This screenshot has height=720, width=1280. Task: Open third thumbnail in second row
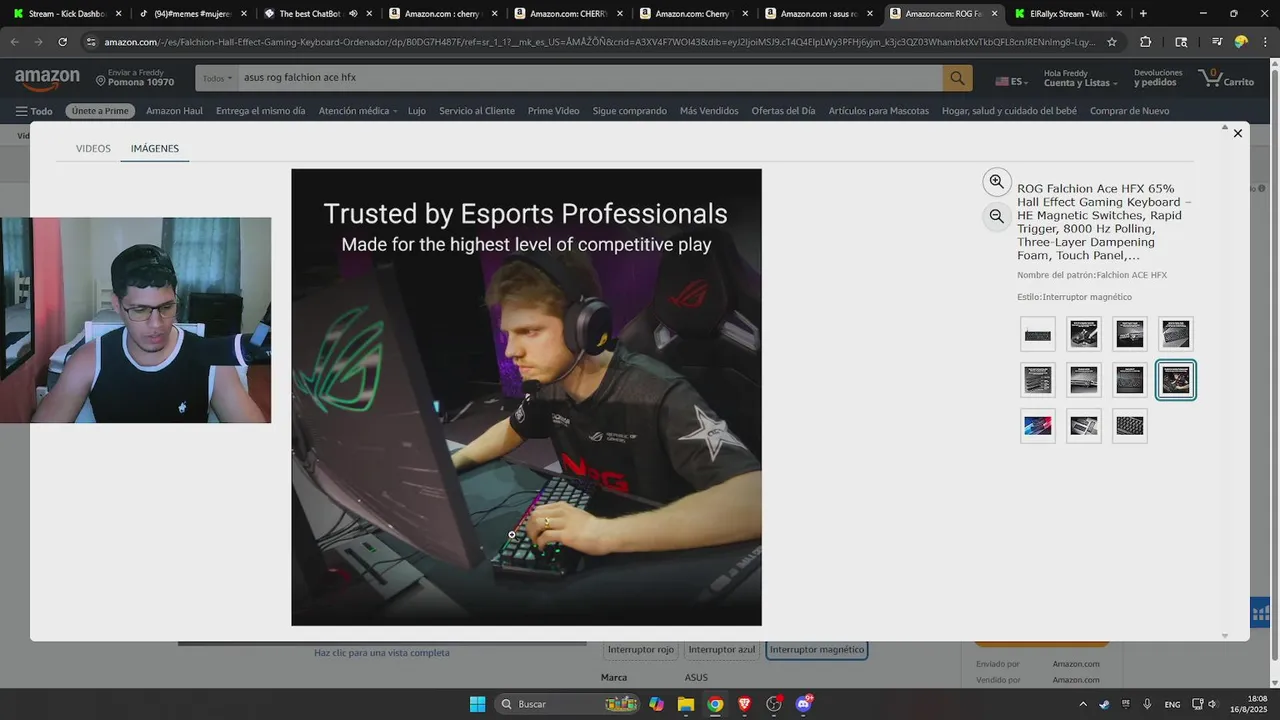pyautogui.click(x=1130, y=380)
